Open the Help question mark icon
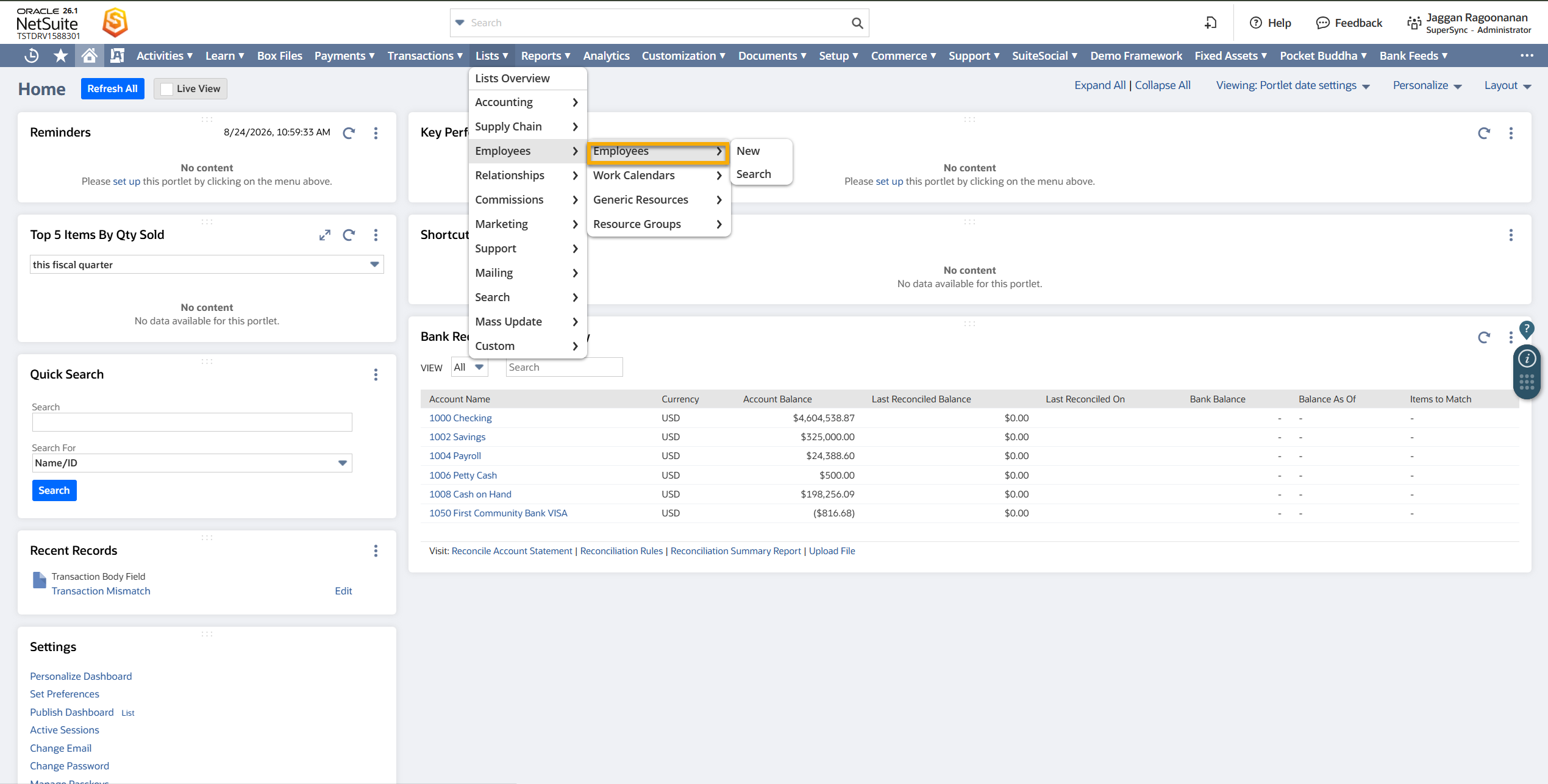The height and width of the screenshot is (784, 1548). click(x=1255, y=23)
